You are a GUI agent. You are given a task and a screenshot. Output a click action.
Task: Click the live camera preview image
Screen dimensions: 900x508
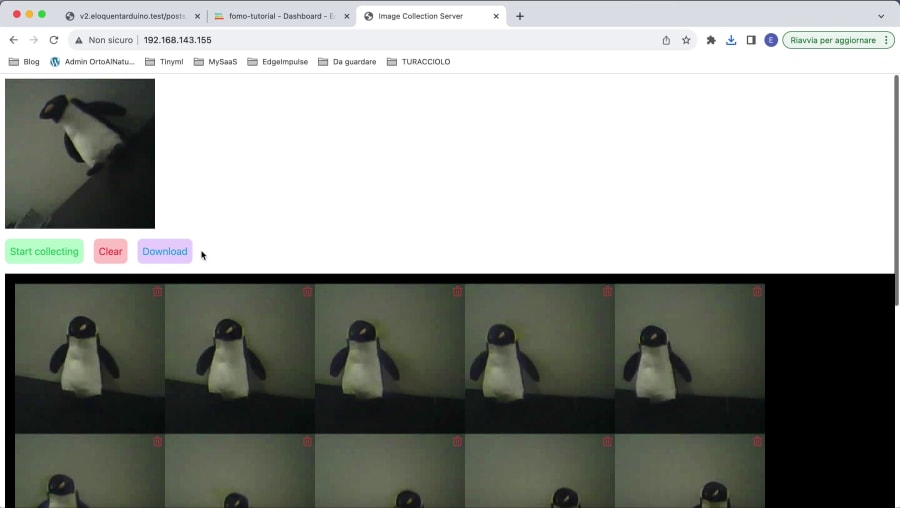coord(80,154)
